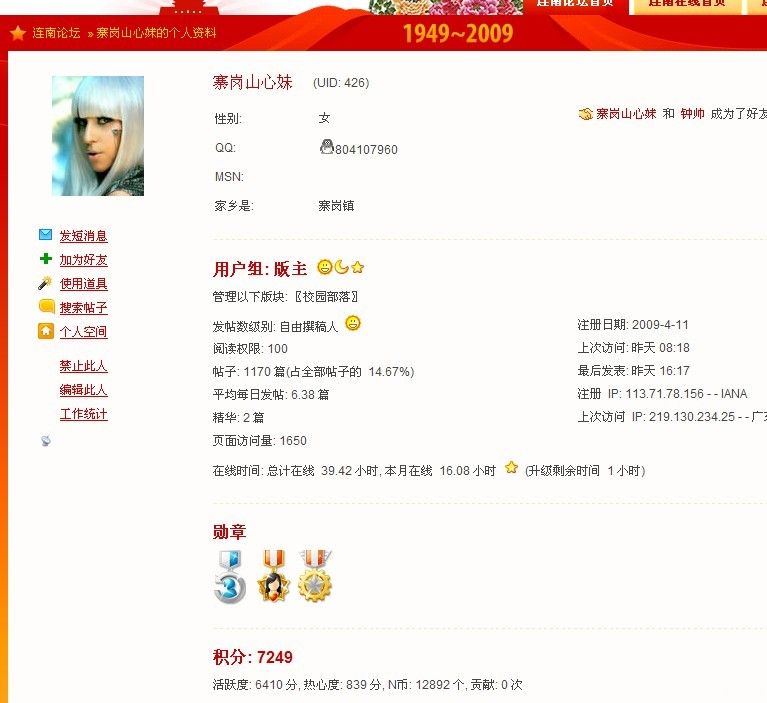The width and height of the screenshot is (767, 703).
Task: Click the user avatar photo
Action: pyautogui.click(x=98, y=136)
